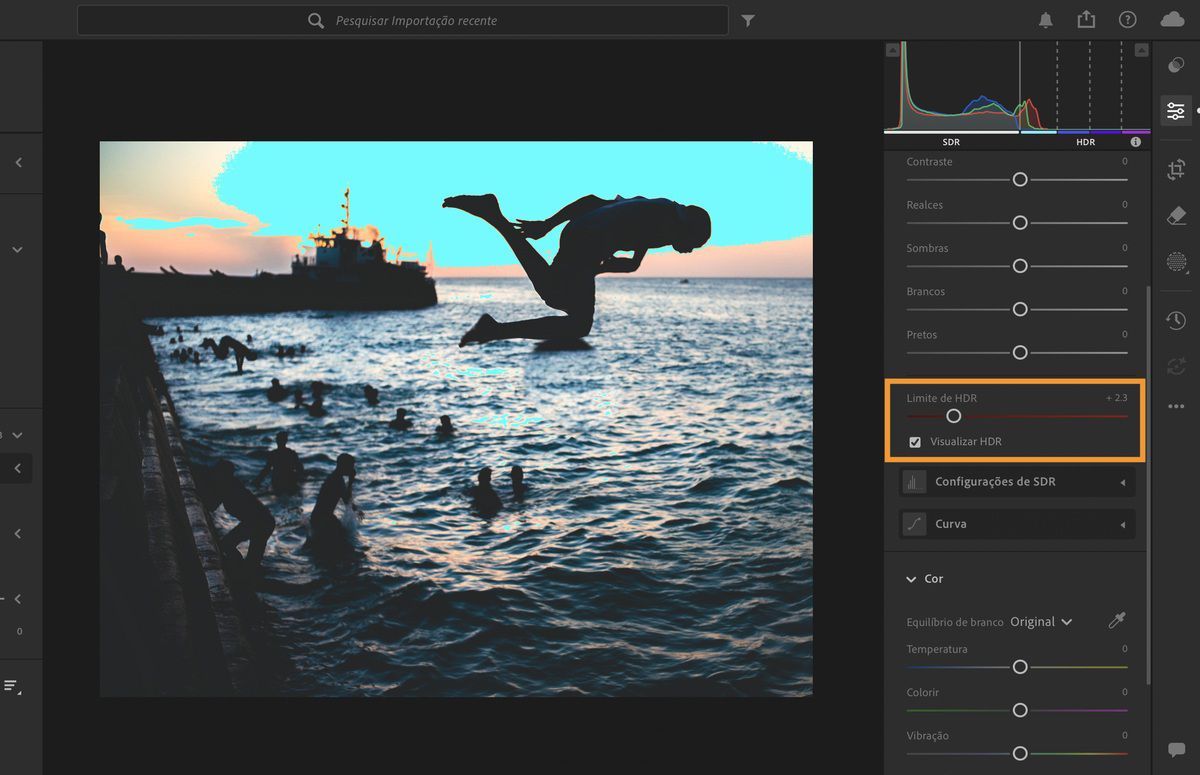Select the Healing brush tool
1200x775 pixels.
pyautogui.click(x=1176, y=216)
